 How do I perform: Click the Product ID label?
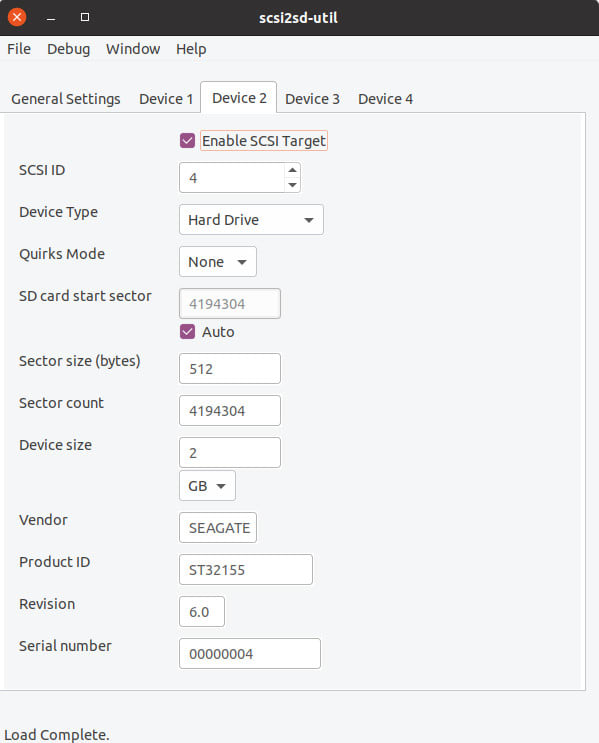coord(54,562)
